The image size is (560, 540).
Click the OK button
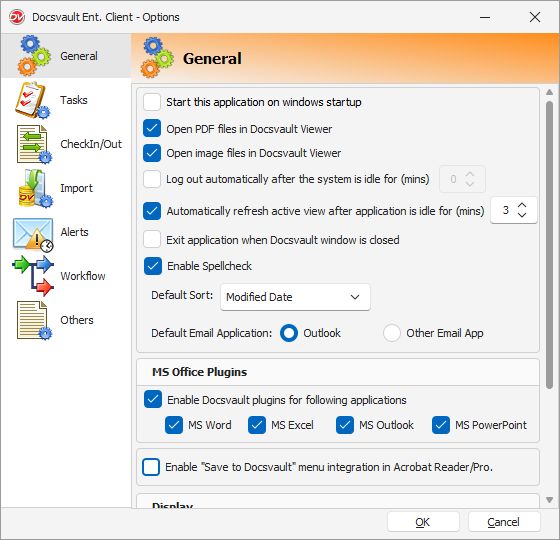(423, 522)
